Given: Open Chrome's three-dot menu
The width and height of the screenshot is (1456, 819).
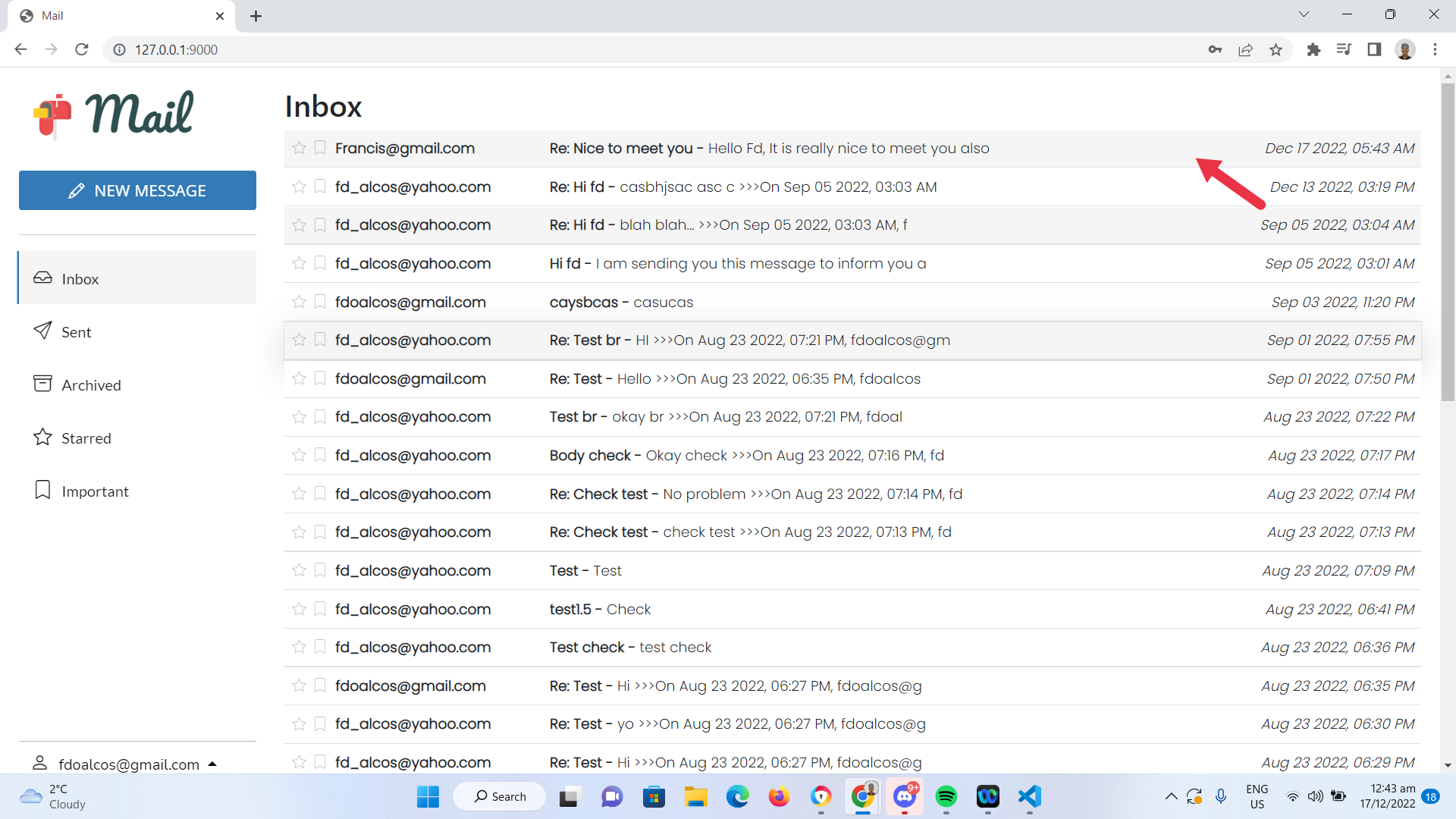Looking at the screenshot, I should [1436, 49].
